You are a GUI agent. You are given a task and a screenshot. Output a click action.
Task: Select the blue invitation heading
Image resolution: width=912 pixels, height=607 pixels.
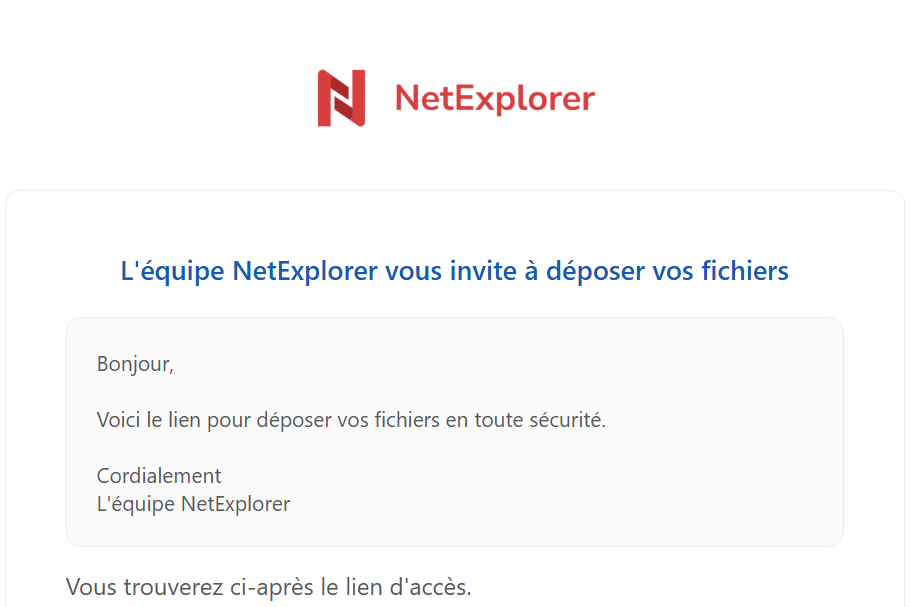pyautogui.click(x=454, y=272)
